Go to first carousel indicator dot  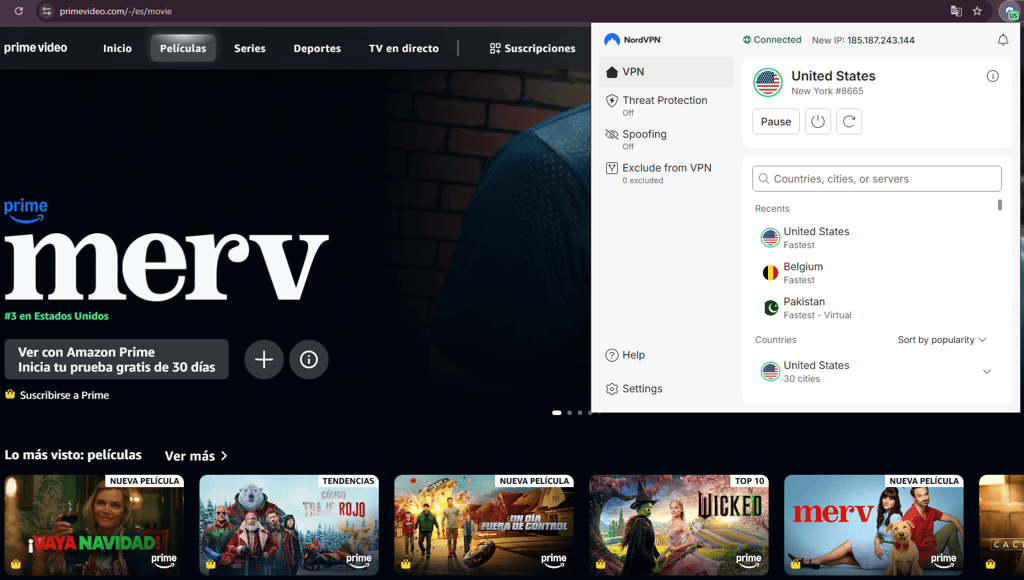pyautogui.click(x=556, y=413)
